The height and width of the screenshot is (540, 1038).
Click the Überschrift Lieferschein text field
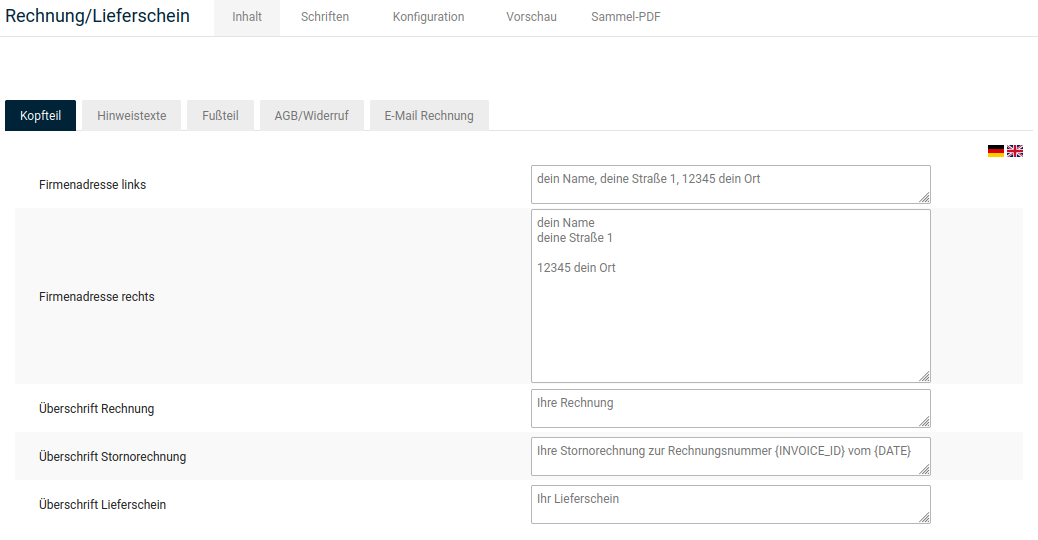730,504
